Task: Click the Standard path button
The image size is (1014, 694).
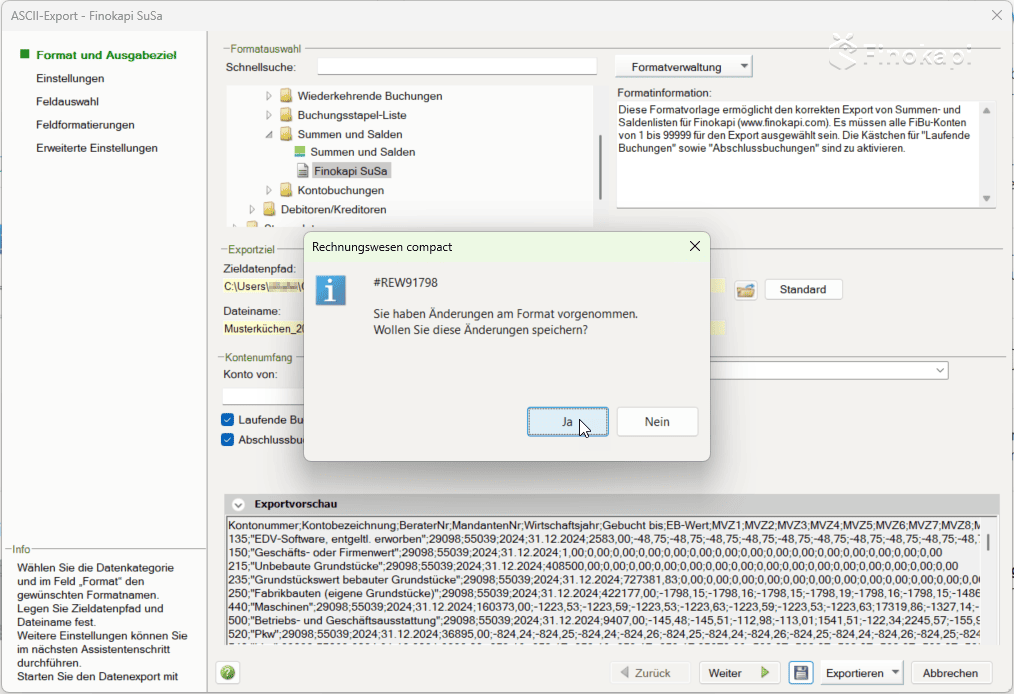Action: pyautogui.click(x=803, y=289)
